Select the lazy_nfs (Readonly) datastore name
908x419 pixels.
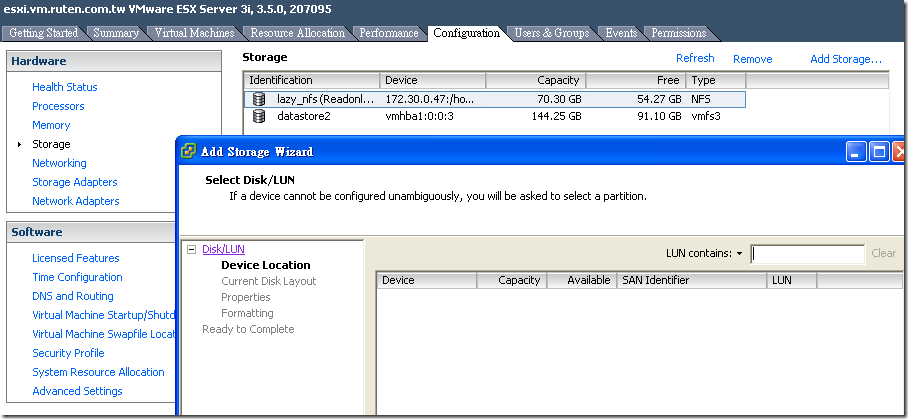[x=327, y=100]
